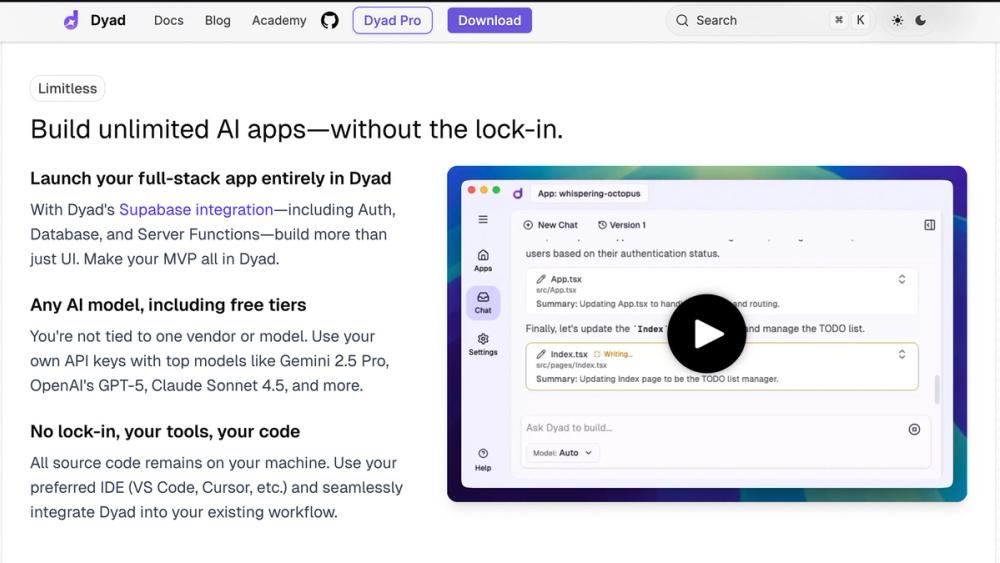Click the Dyad Pro button
The width and height of the screenshot is (1000, 563).
392,20
